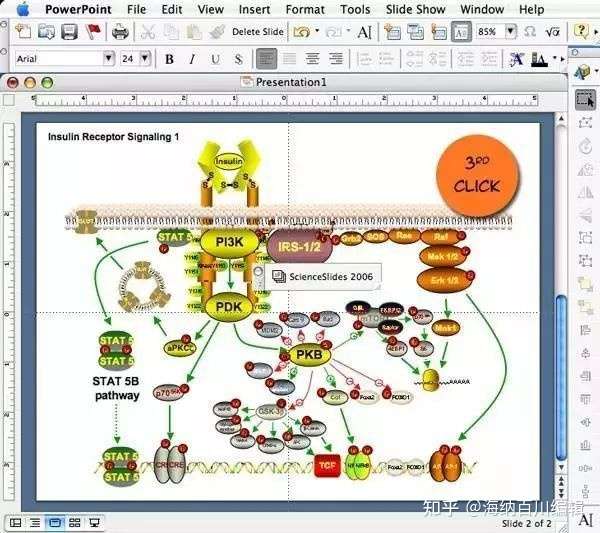Switch to Slide Sorter view at bottom left

(74, 522)
